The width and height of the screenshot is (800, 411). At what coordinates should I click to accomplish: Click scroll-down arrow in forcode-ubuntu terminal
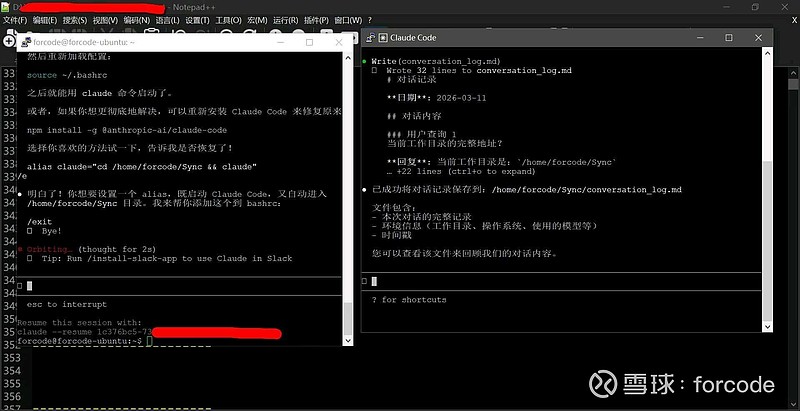click(x=348, y=340)
